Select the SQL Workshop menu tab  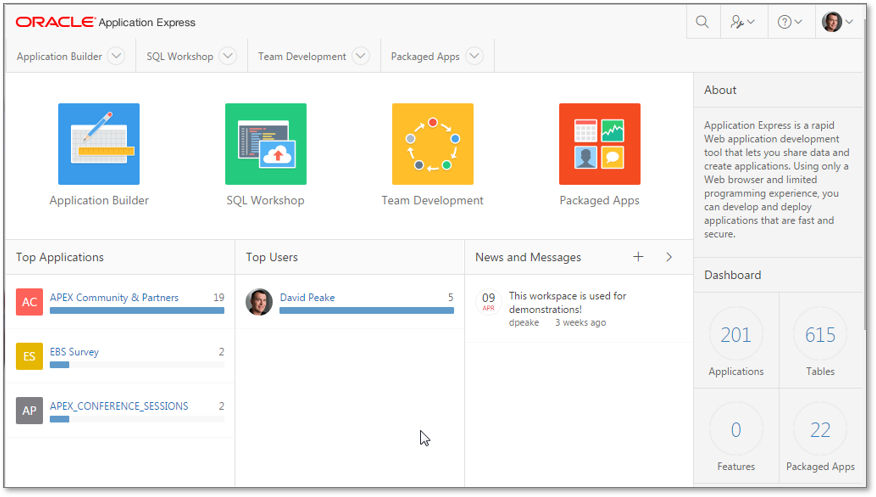[x=180, y=56]
